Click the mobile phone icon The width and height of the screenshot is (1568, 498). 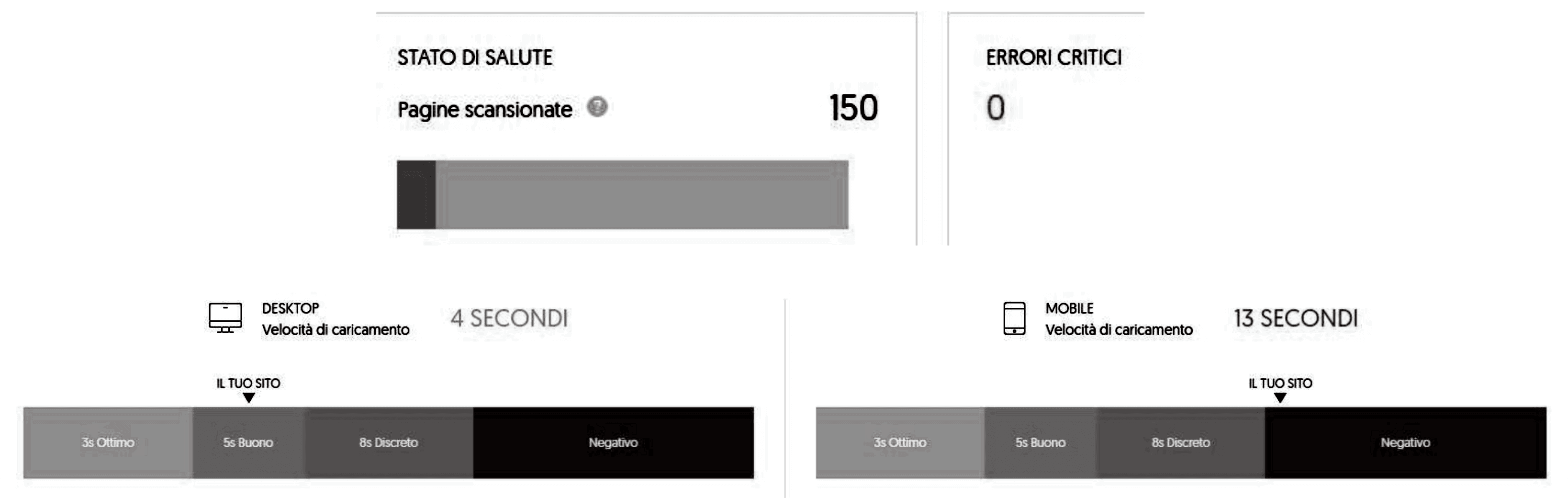(x=1014, y=318)
